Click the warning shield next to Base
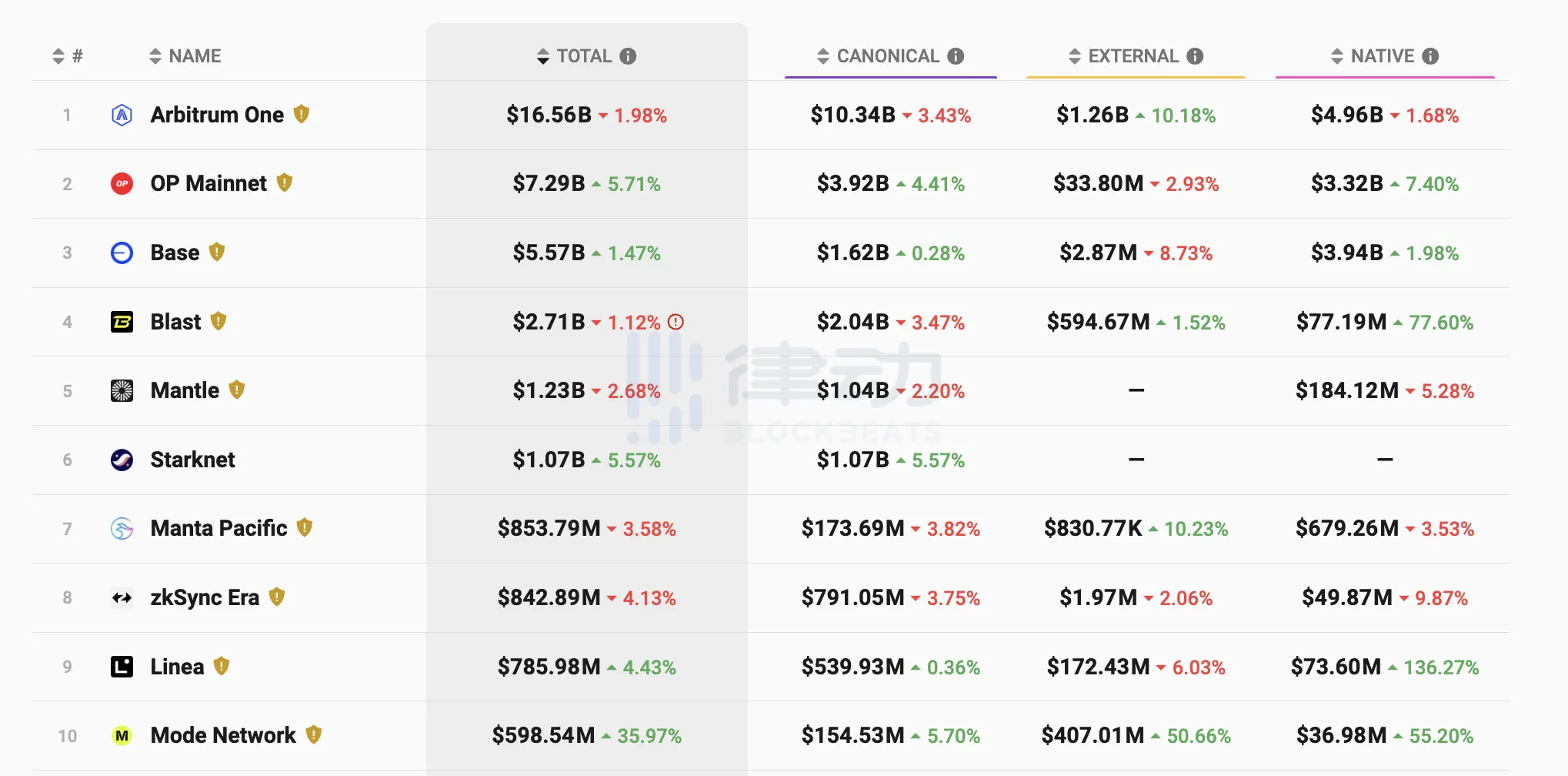Image resolution: width=1568 pixels, height=776 pixels. pos(217,252)
